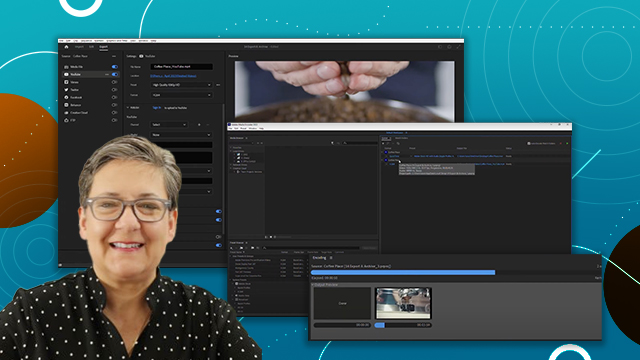Open the Watch Folders tab
The height and width of the screenshot is (360, 640).
(x=402, y=138)
